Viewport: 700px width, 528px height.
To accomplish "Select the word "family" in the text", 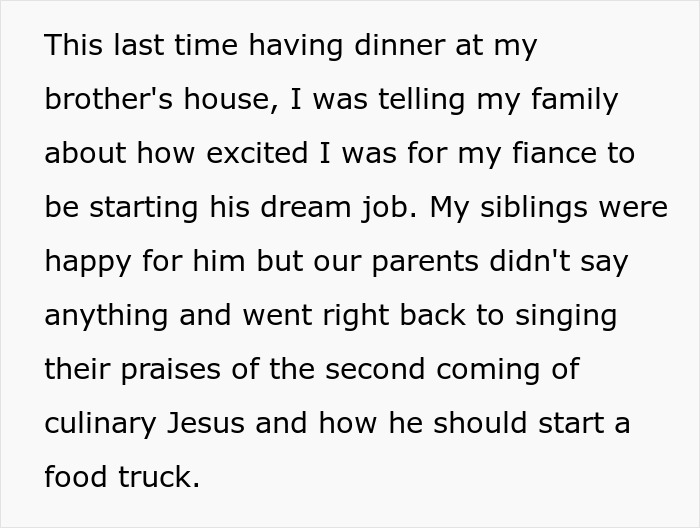I will pyautogui.click(x=574, y=100).
